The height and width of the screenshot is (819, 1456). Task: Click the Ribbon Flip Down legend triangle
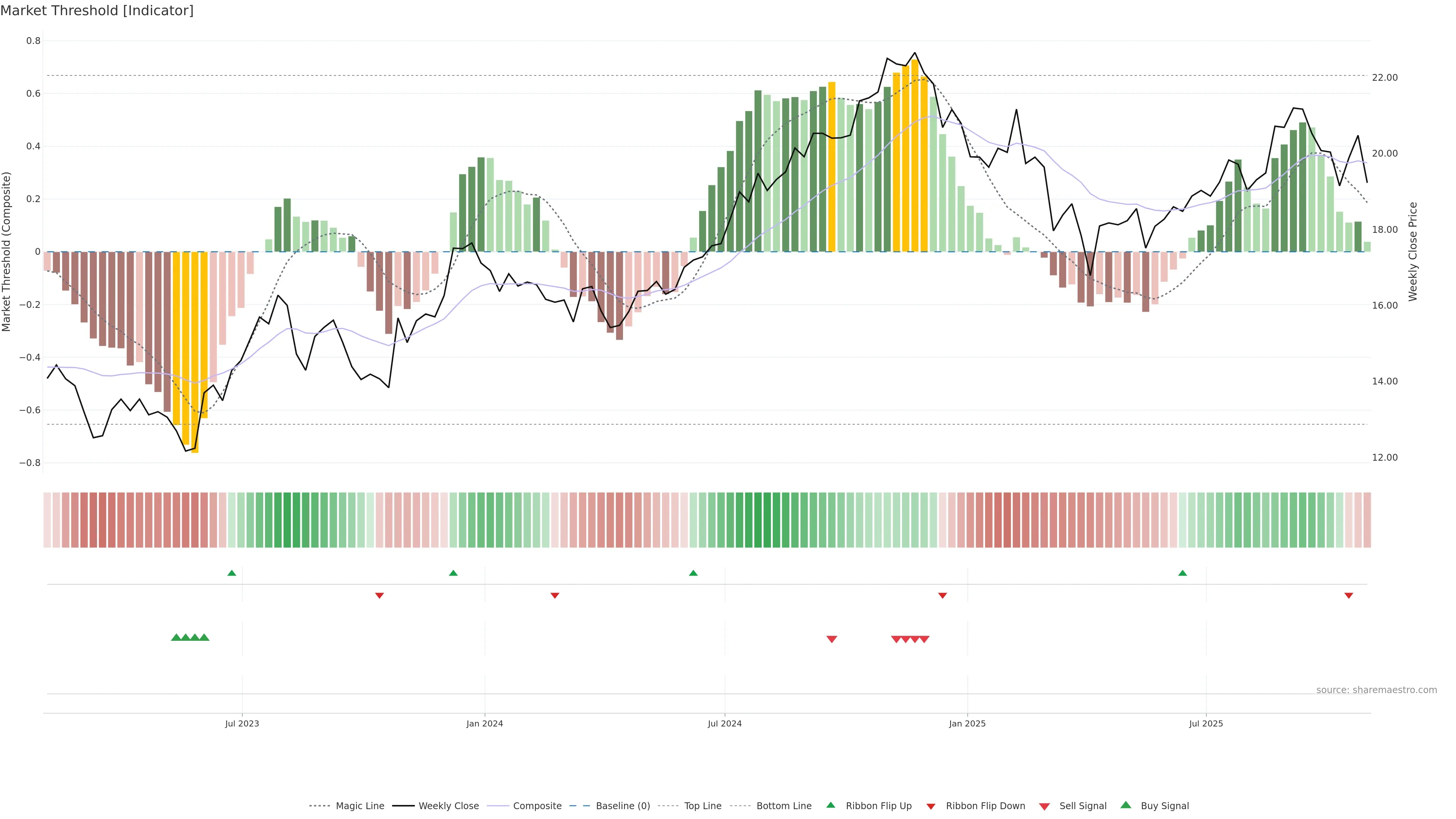pos(931,806)
